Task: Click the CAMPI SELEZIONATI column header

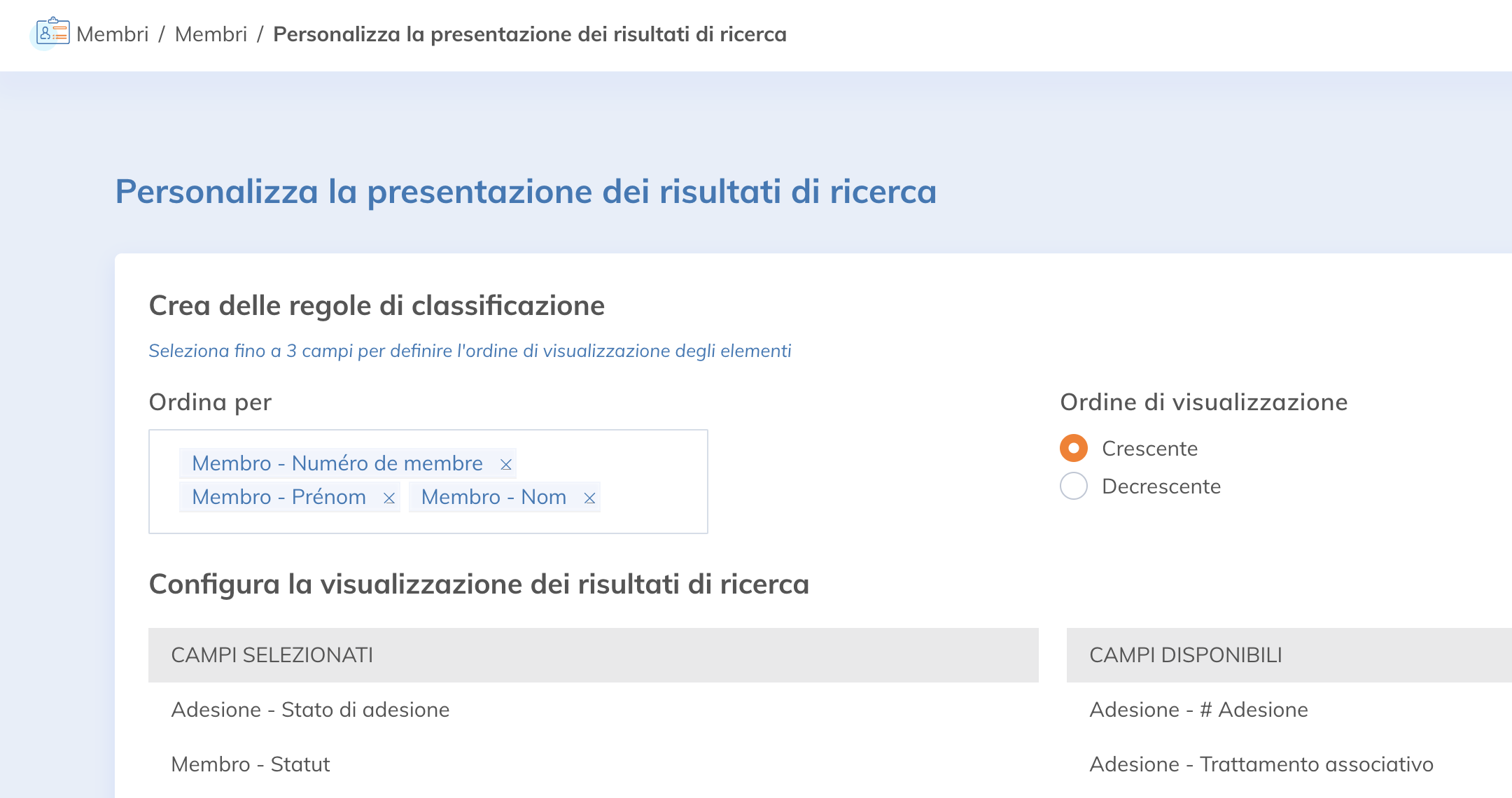Action: tap(272, 655)
